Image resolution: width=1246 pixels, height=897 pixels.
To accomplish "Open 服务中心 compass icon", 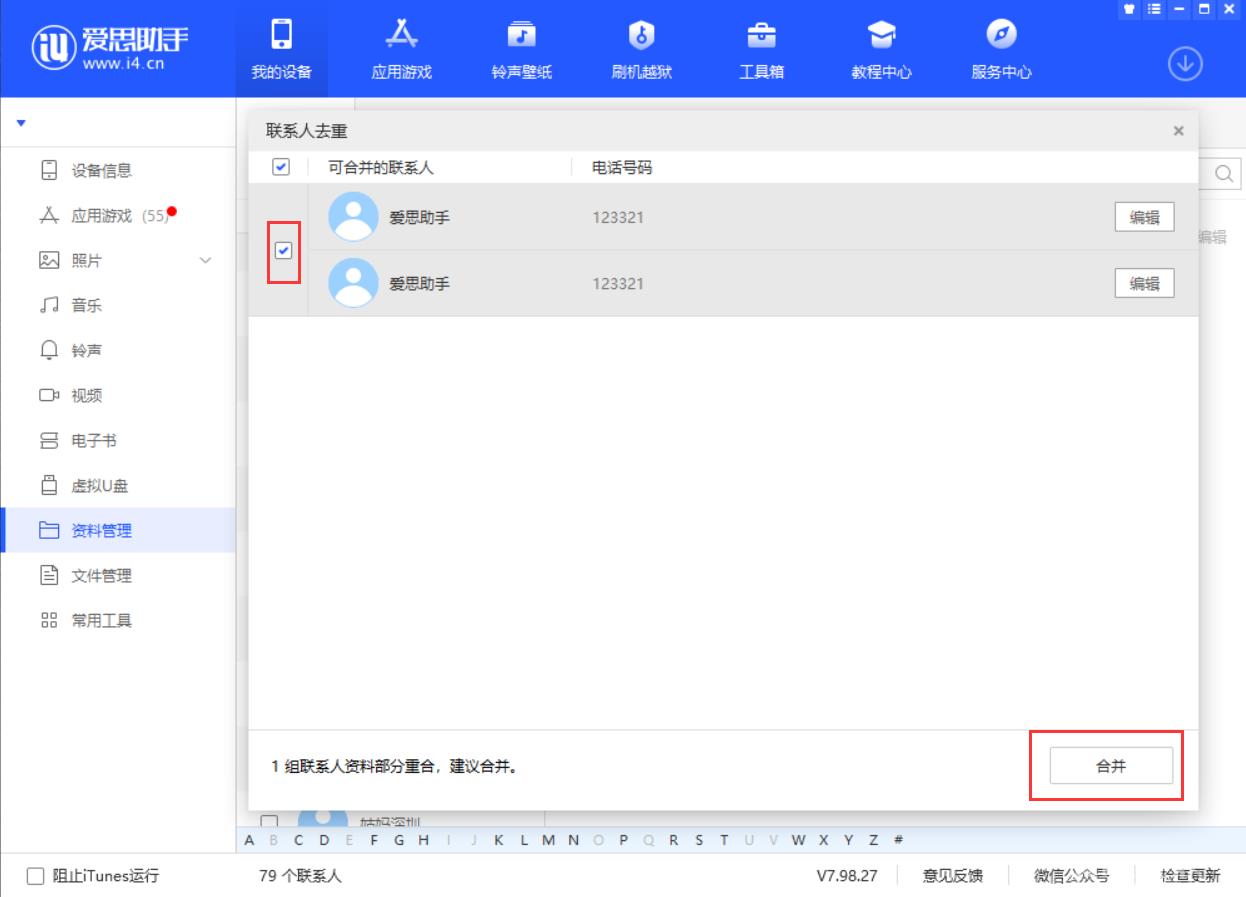I will pos(1001,37).
